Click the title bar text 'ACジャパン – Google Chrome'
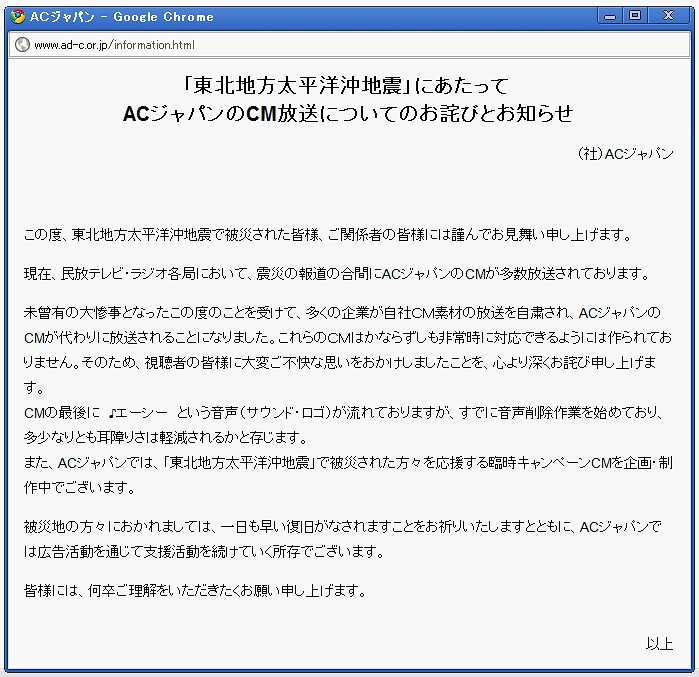 click(x=122, y=17)
